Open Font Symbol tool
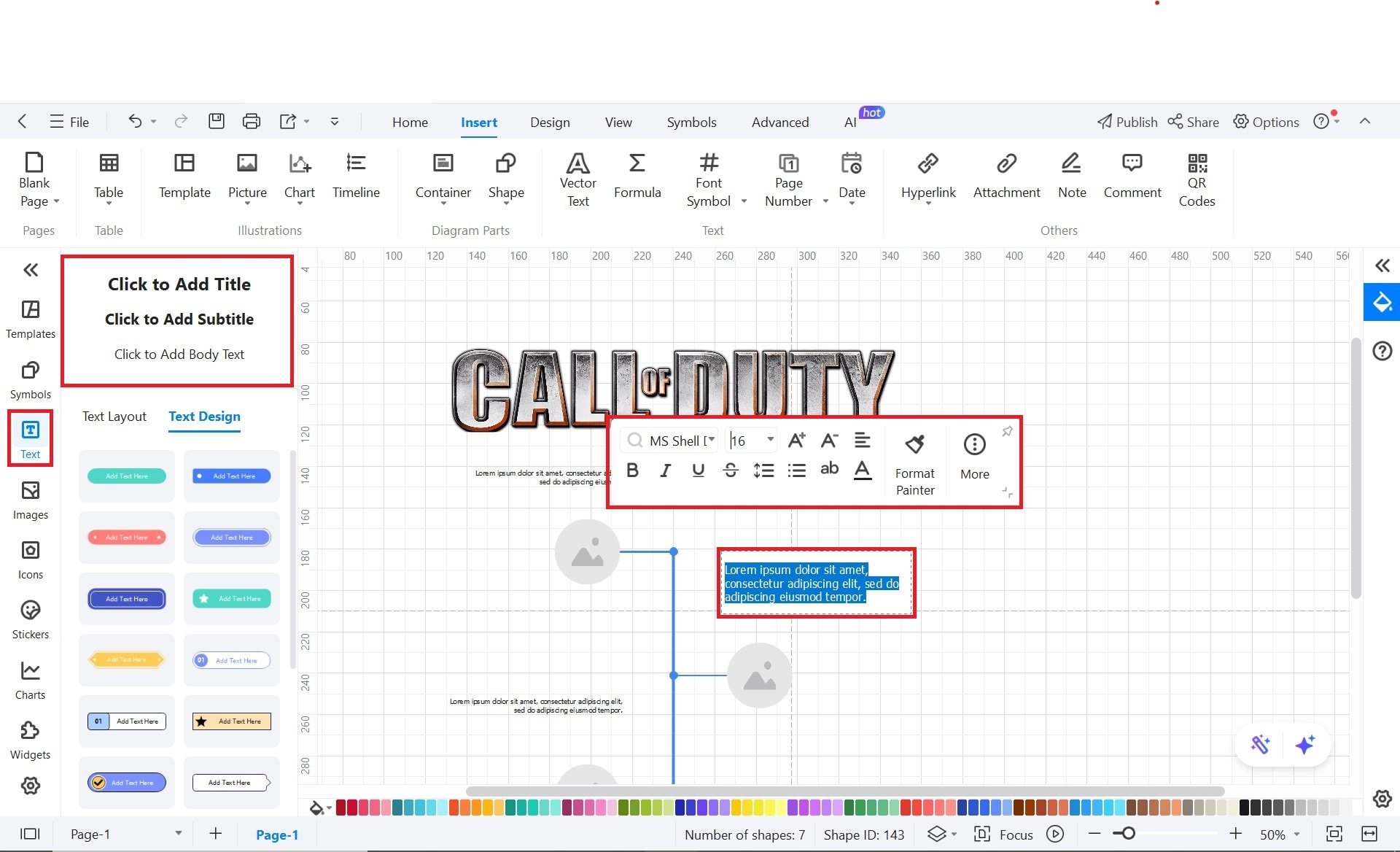Screen dimensions: 1400x852 coord(709,179)
